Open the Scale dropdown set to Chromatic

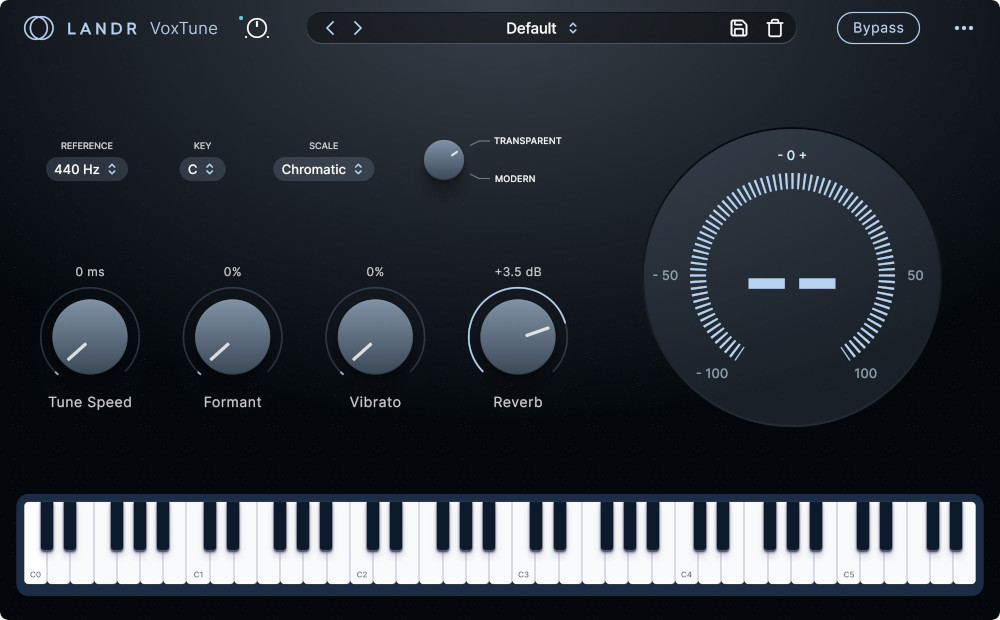pos(323,169)
